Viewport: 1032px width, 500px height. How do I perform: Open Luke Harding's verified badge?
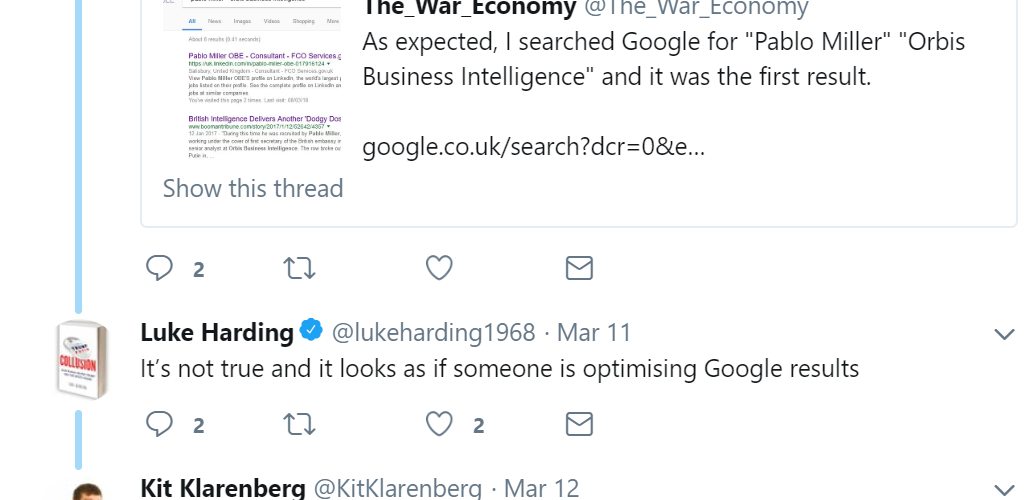point(312,331)
